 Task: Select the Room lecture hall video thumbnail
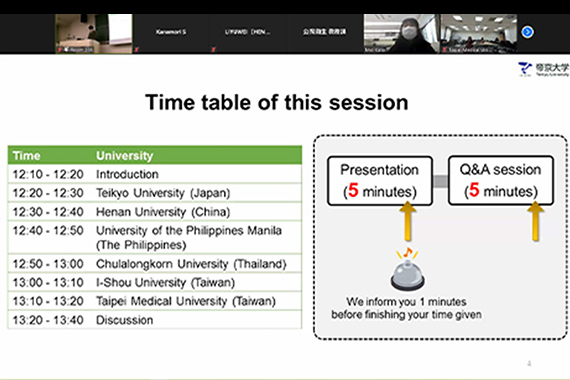[x=94, y=34]
